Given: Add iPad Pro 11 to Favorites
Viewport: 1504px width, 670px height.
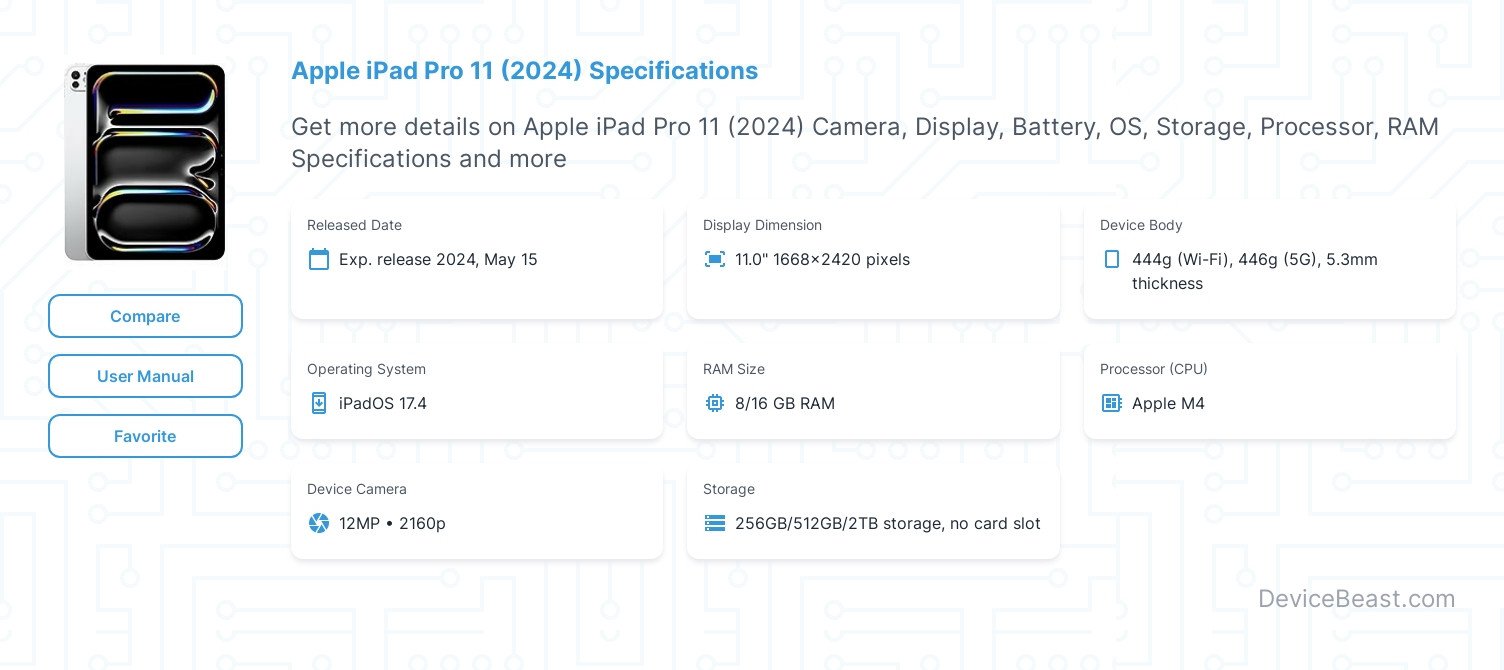Looking at the screenshot, I should tap(145, 436).
